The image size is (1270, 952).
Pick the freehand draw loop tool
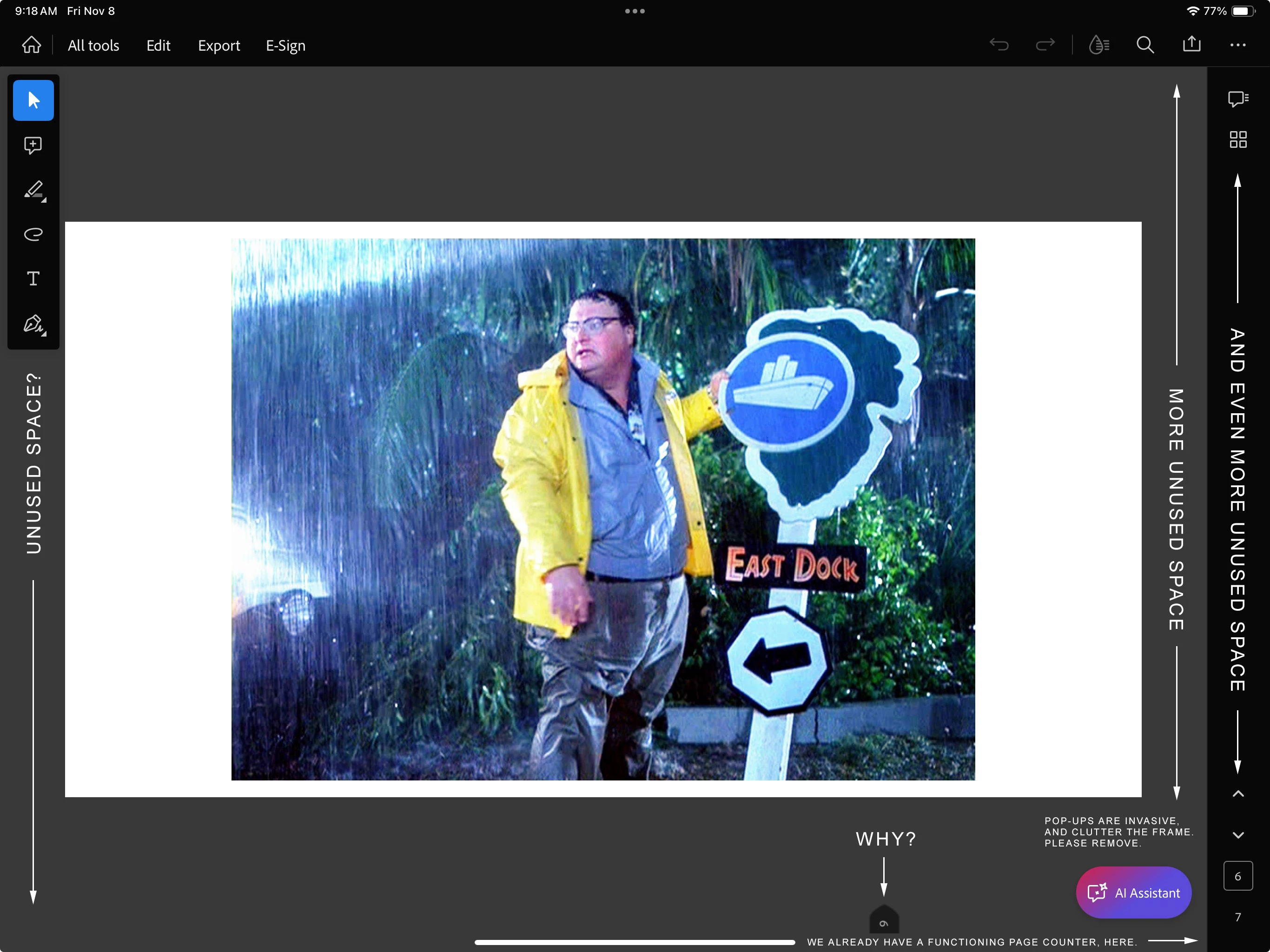point(33,234)
